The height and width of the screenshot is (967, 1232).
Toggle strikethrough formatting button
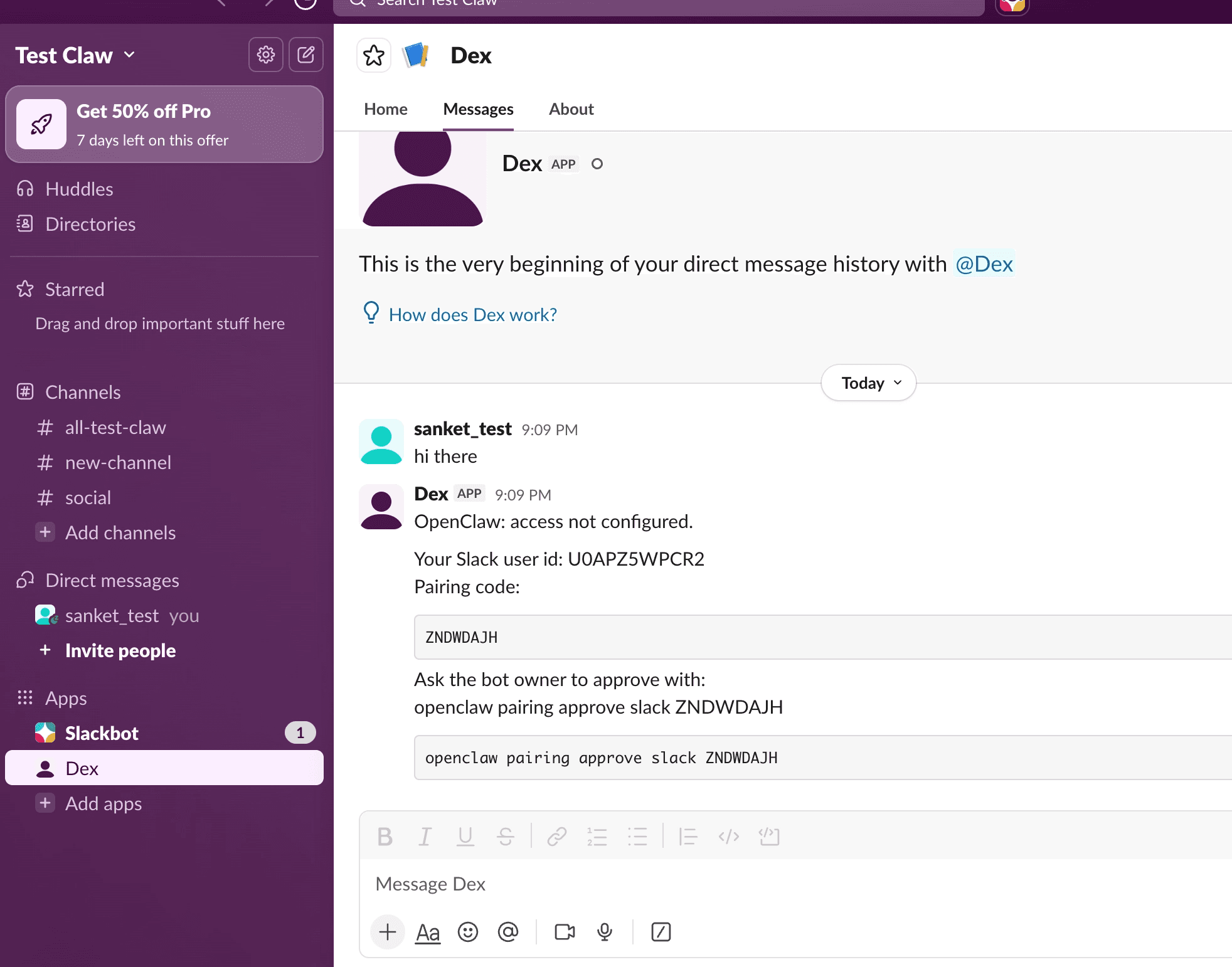(505, 837)
